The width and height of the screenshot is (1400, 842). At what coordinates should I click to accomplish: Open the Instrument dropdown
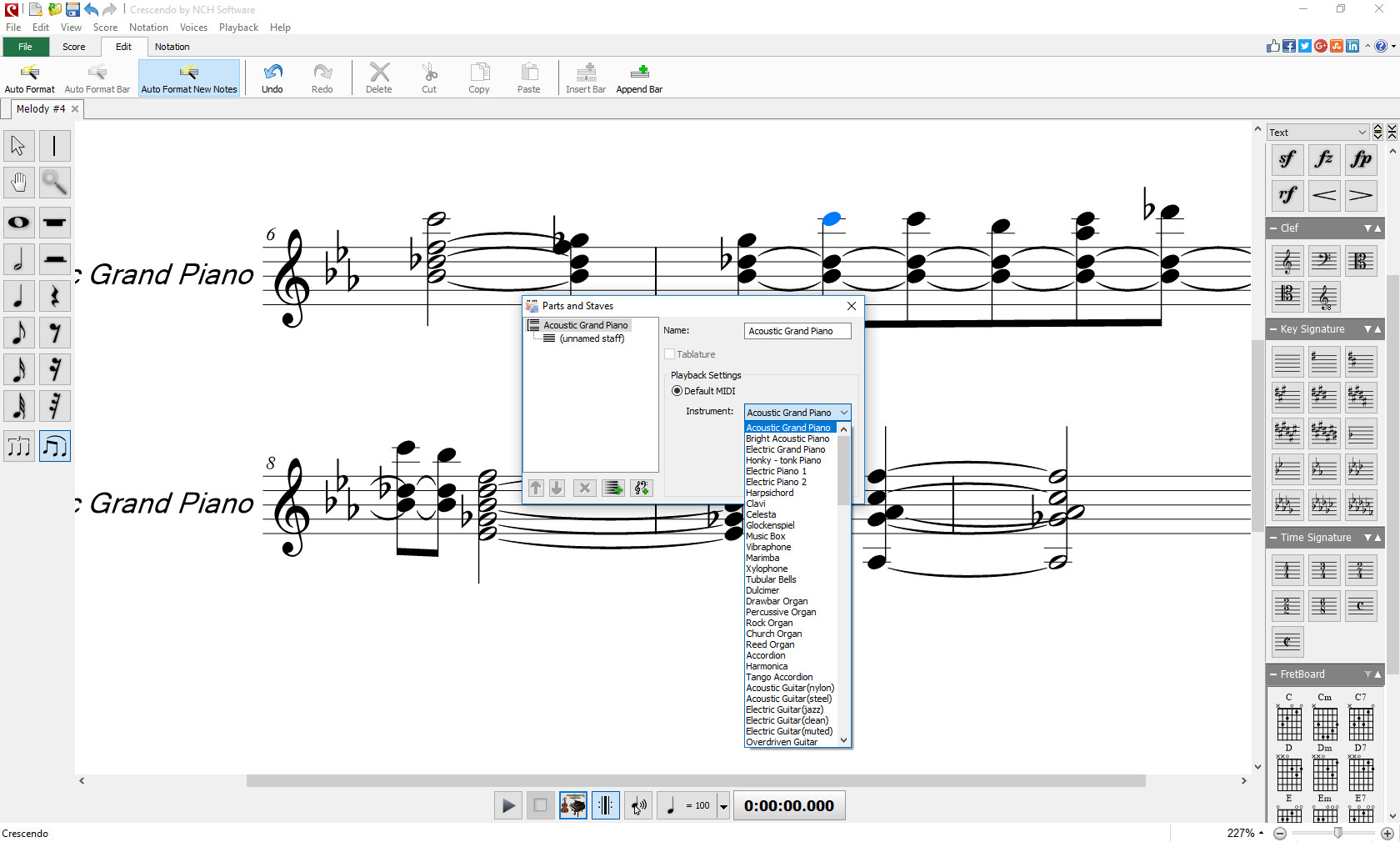pos(843,412)
